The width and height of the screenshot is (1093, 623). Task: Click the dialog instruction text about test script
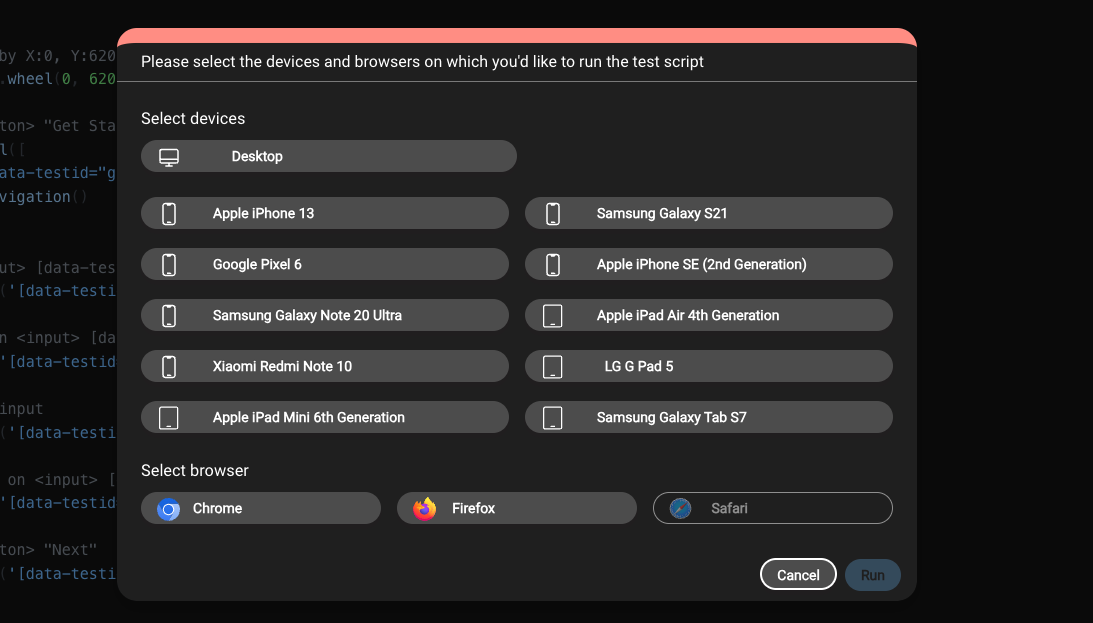[x=422, y=61]
